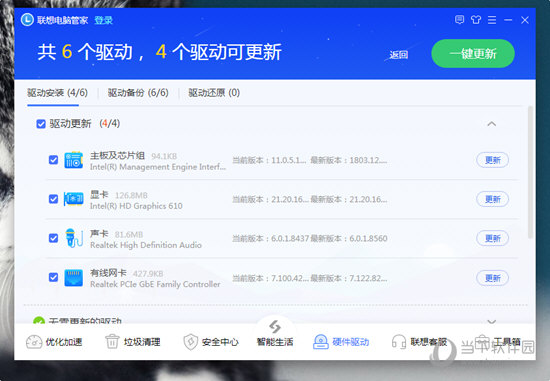Uncheck the 主板及芯片组 driver checkbox

[x=53, y=160]
